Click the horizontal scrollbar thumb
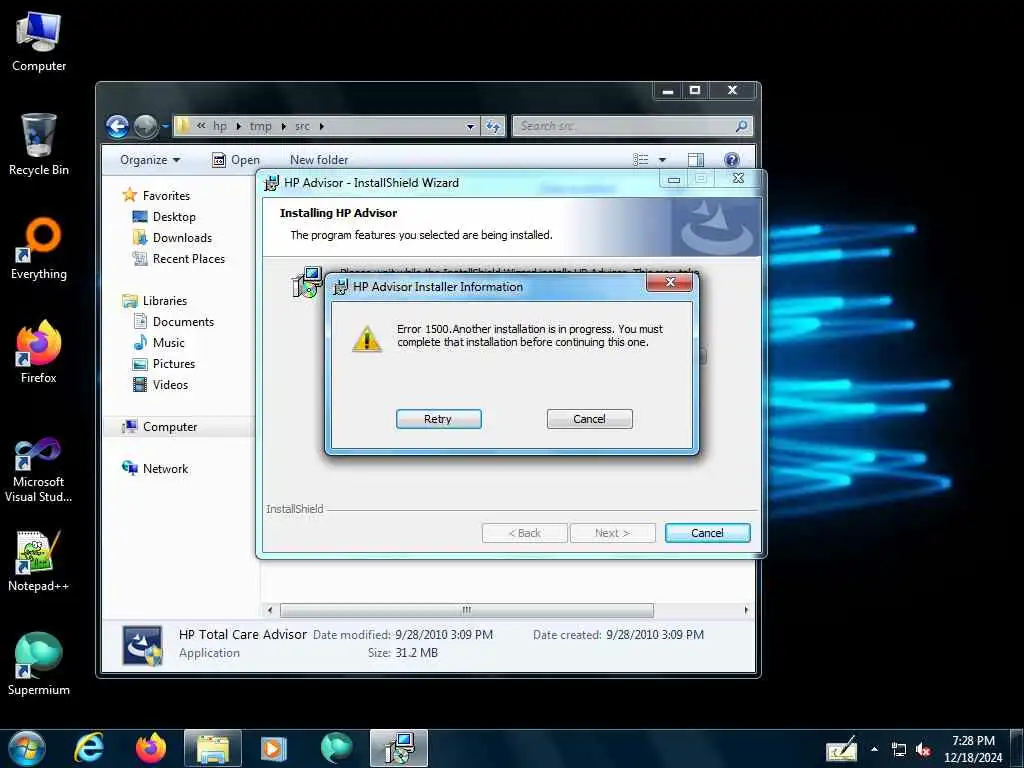The height and width of the screenshot is (768, 1024). tap(466, 610)
